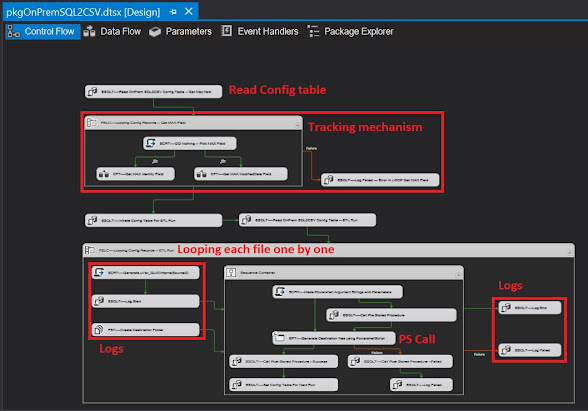
Task: Open the fx expression on constraint to Get MAX ModifiedDate Field
Action: tap(223, 162)
